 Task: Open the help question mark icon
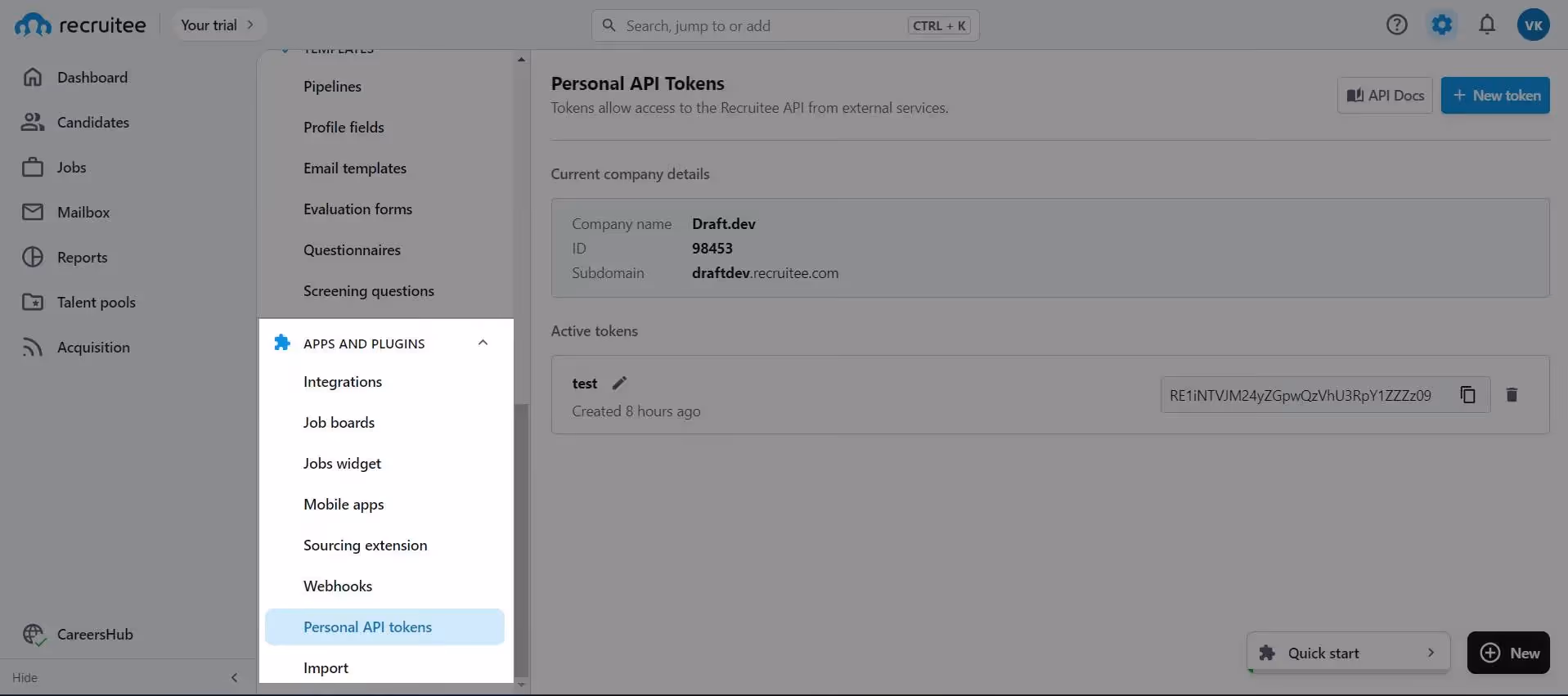[1397, 25]
